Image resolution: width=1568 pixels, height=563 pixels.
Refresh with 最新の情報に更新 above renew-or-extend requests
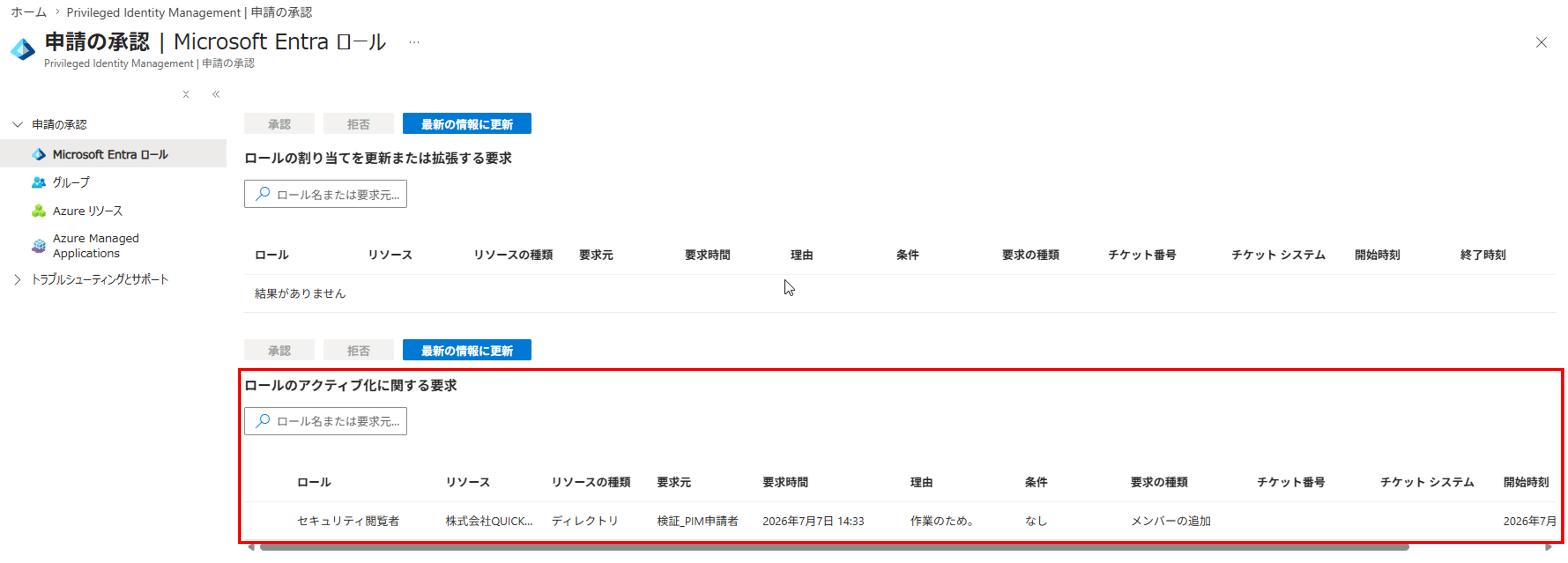pos(467,124)
